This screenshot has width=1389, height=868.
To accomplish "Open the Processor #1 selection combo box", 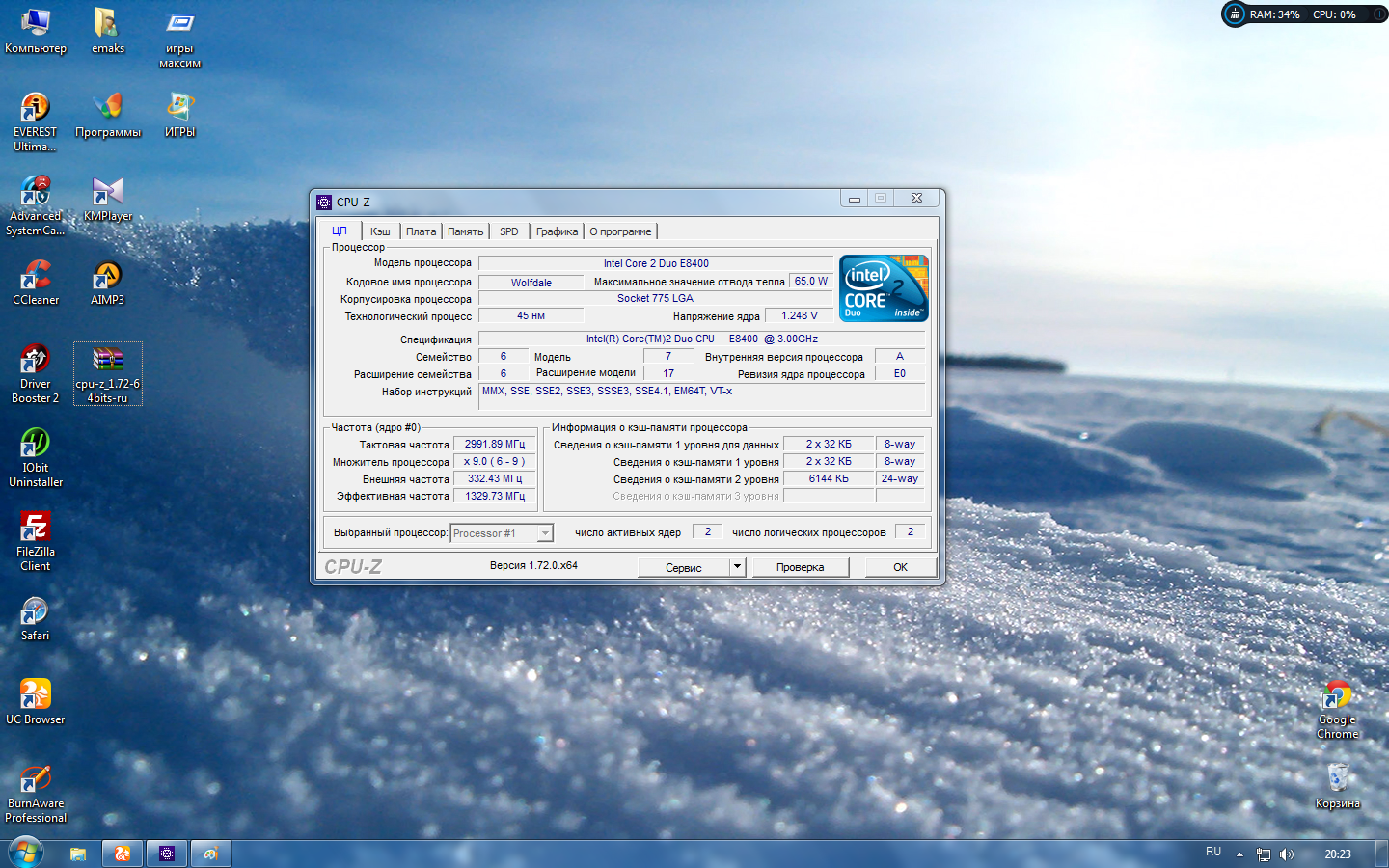I will (x=502, y=533).
